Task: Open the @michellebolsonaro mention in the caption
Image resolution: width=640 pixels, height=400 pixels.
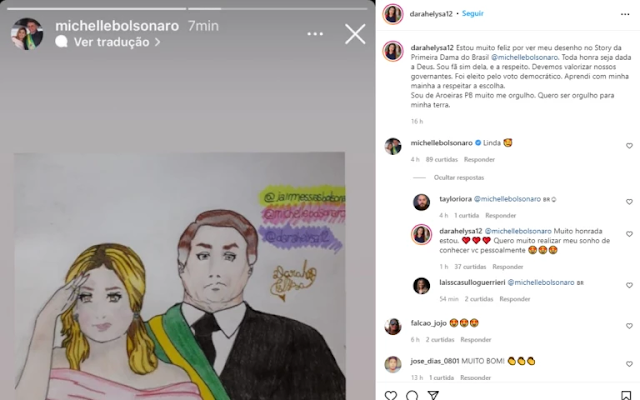Action: (524, 58)
